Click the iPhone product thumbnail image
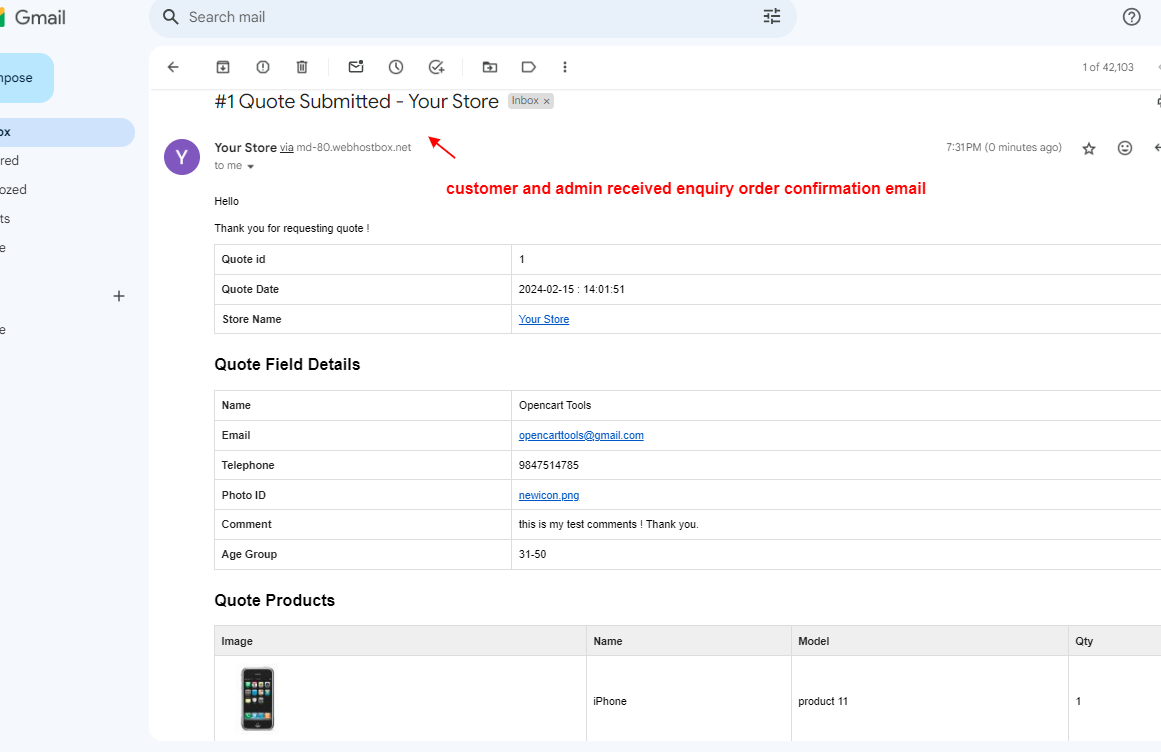 [257, 698]
